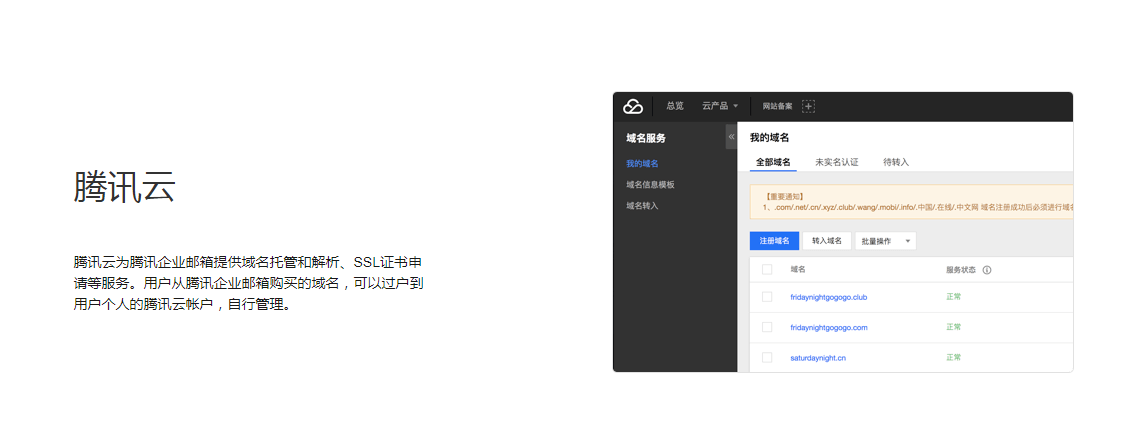
Task: Switch to the 未实名认证 tab
Action: point(837,162)
